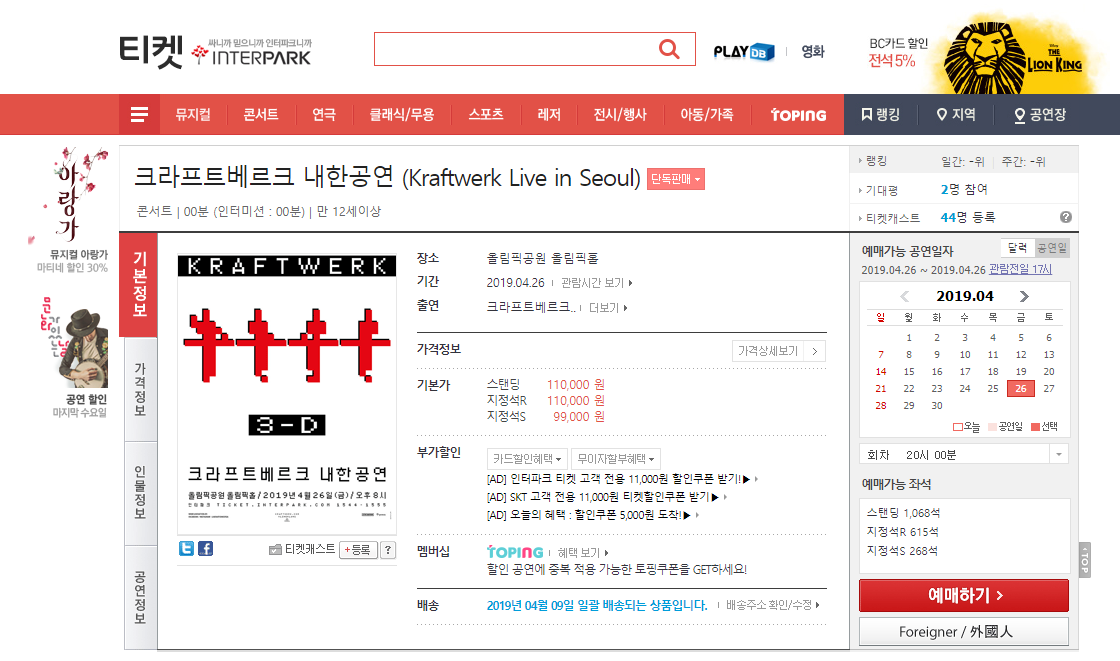
Task: Share on Facebook icon
Action: (x=205, y=549)
